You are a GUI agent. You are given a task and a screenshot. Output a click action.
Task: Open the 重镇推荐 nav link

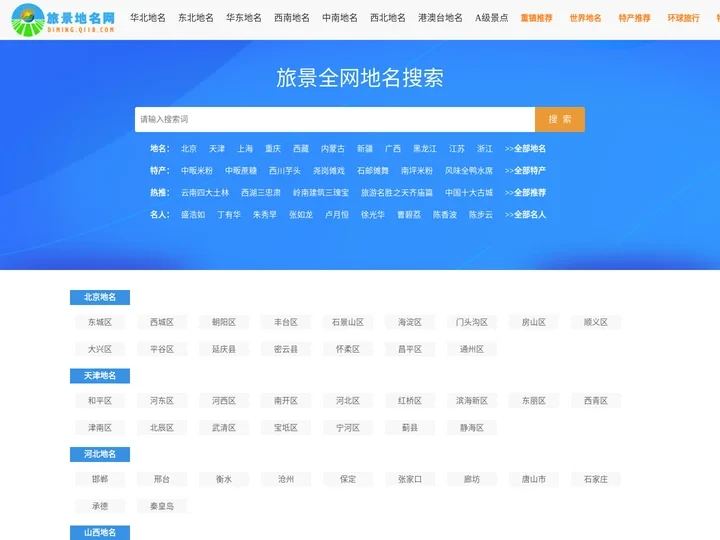click(537, 18)
